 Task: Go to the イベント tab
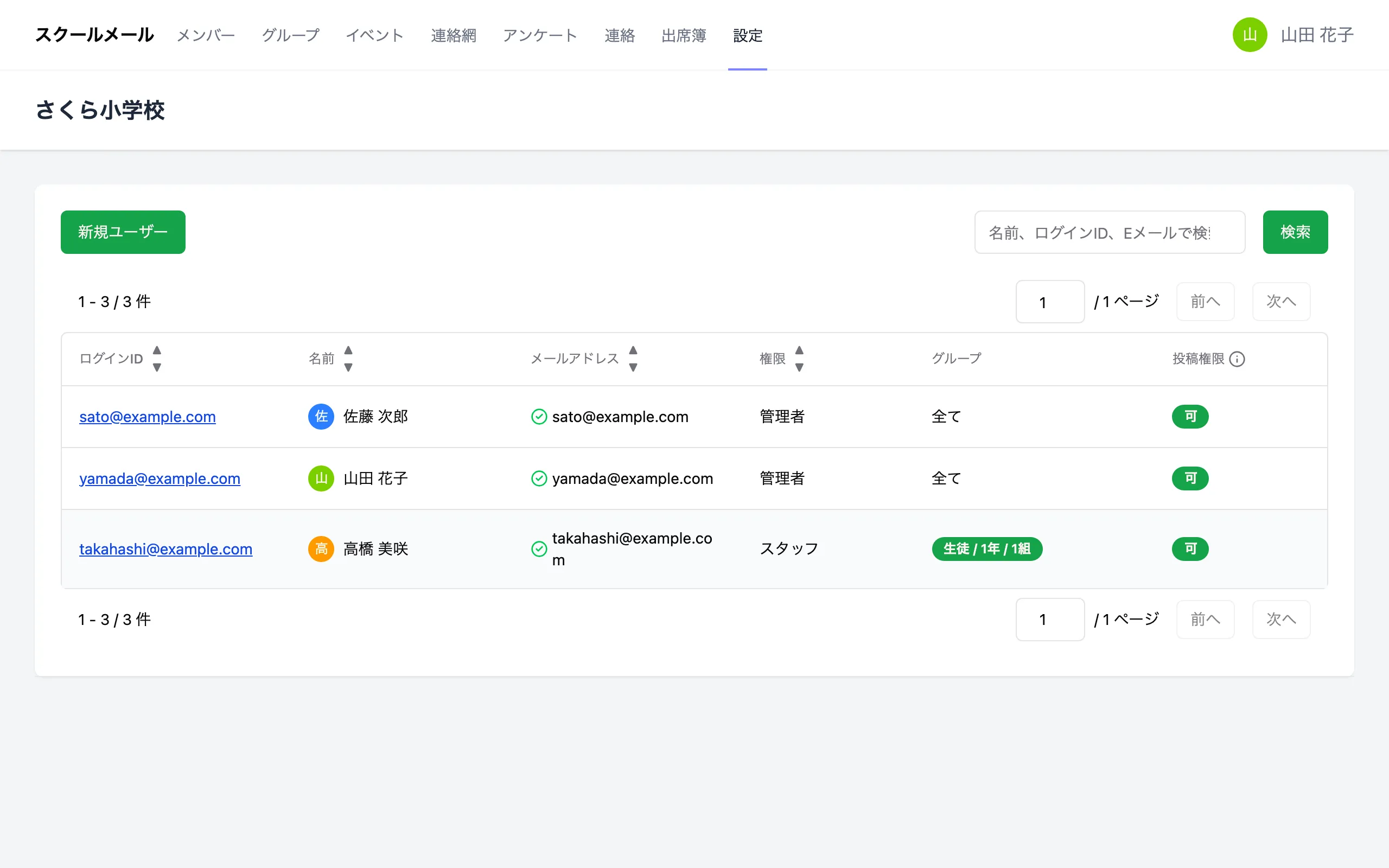coord(375,36)
